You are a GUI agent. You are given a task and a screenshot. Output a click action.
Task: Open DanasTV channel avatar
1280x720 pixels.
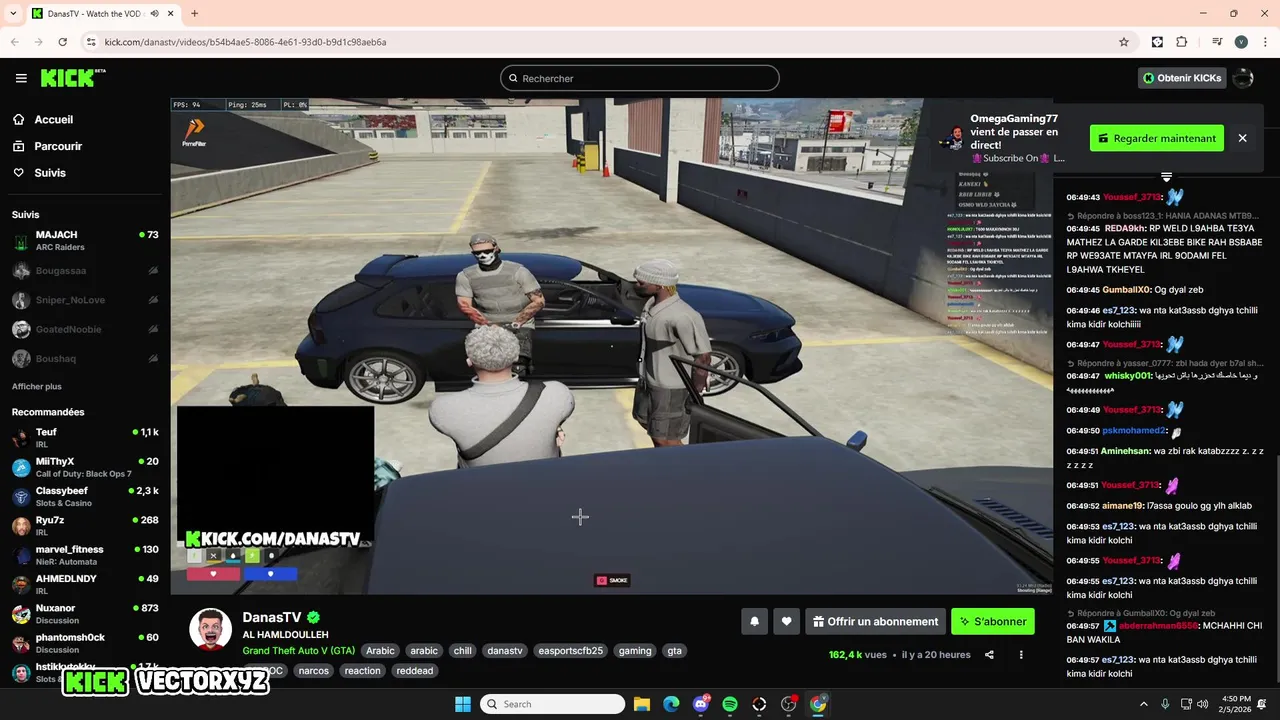211,628
